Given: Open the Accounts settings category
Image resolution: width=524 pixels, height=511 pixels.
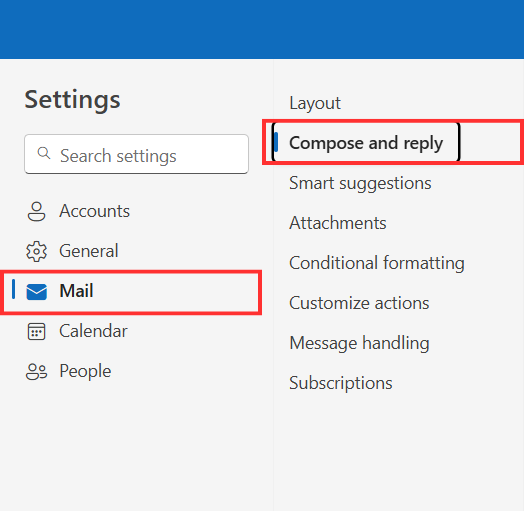Looking at the screenshot, I should click(131, 211).
